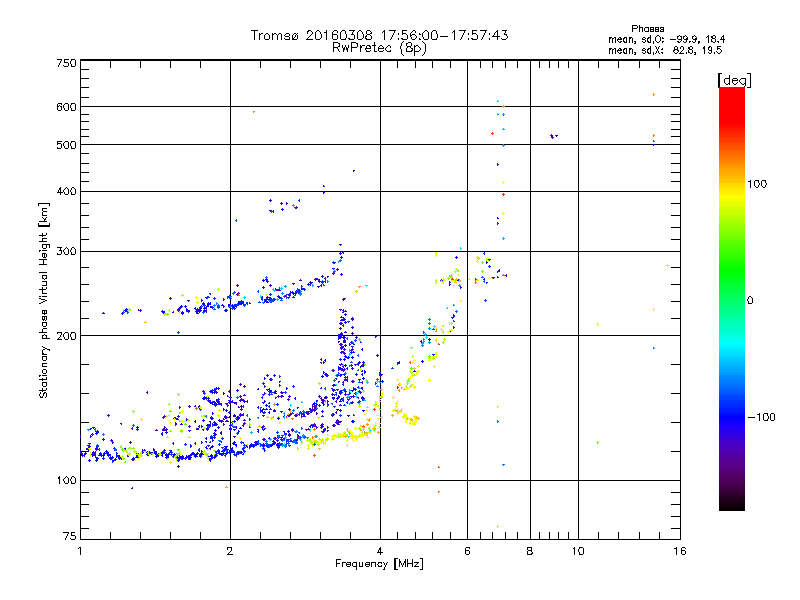Viewport: 800px width, 600px height.
Task: Click the "Frequency [MHz]" axis title
Action: [379, 564]
